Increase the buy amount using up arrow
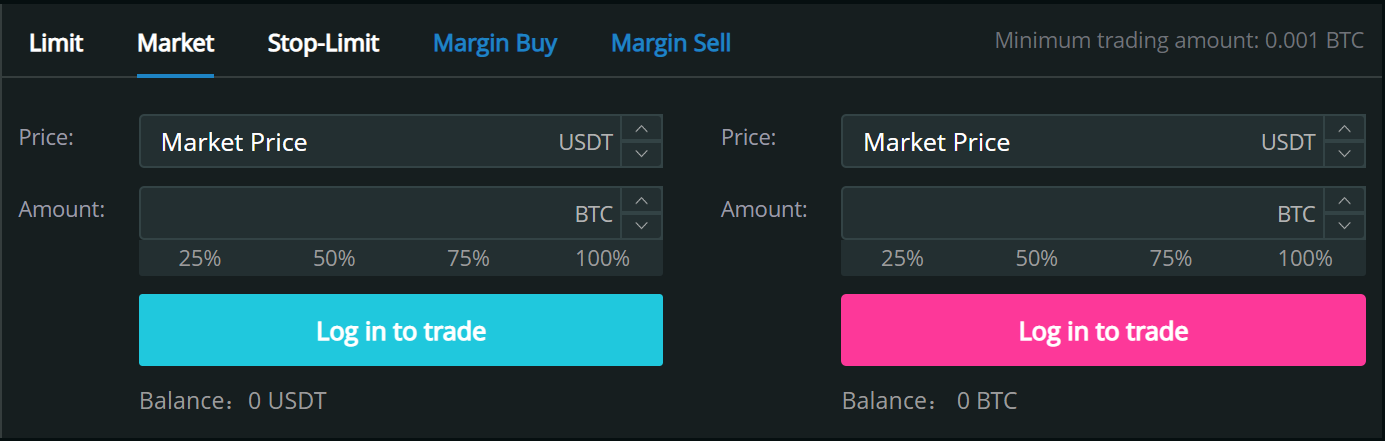Screen dimensions: 1385x441 click(x=642, y=200)
